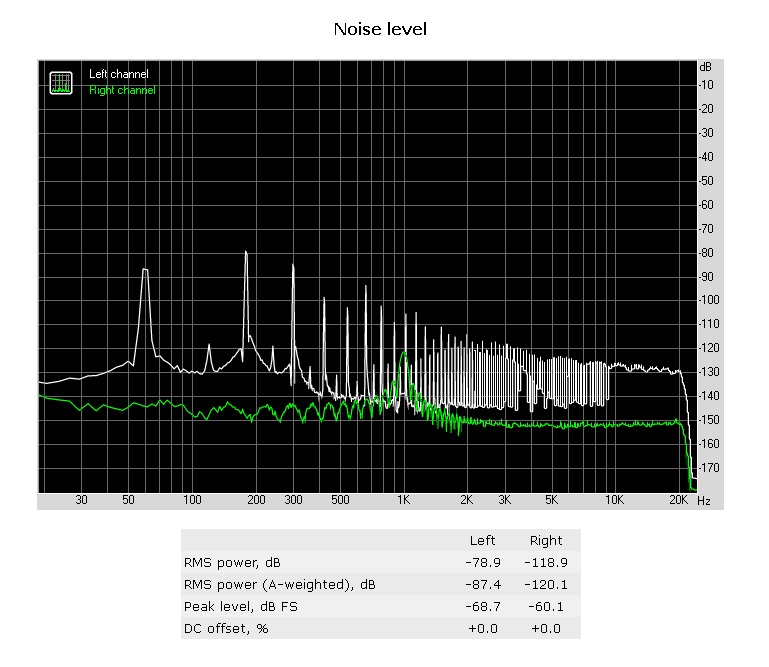This screenshot has height=667, width=769.
Task: Click the right peak level value -60.1
Action: pyautogui.click(x=546, y=607)
